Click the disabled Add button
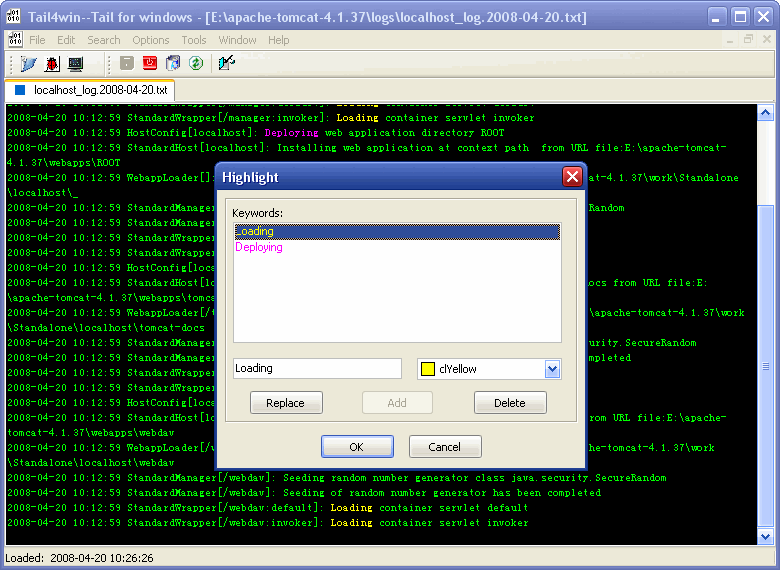This screenshot has height=570, width=780. click(x=397, y=403)
